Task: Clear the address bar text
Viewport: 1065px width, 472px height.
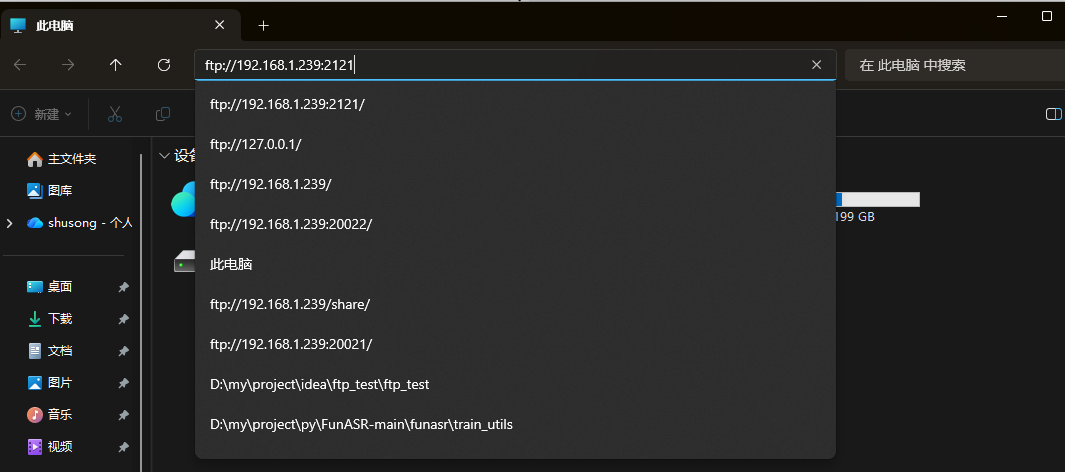Action: click(x=816, y=65)
